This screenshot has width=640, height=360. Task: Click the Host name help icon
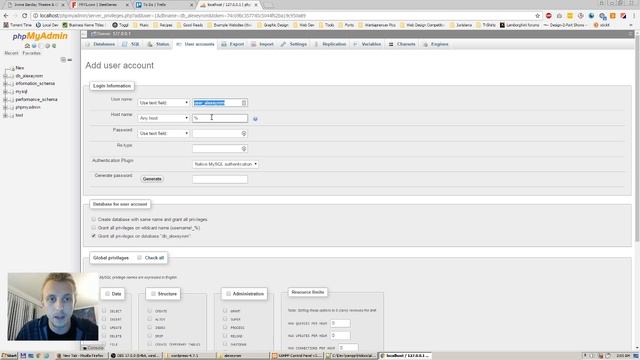pyautogui.click(x=255, y=119)
